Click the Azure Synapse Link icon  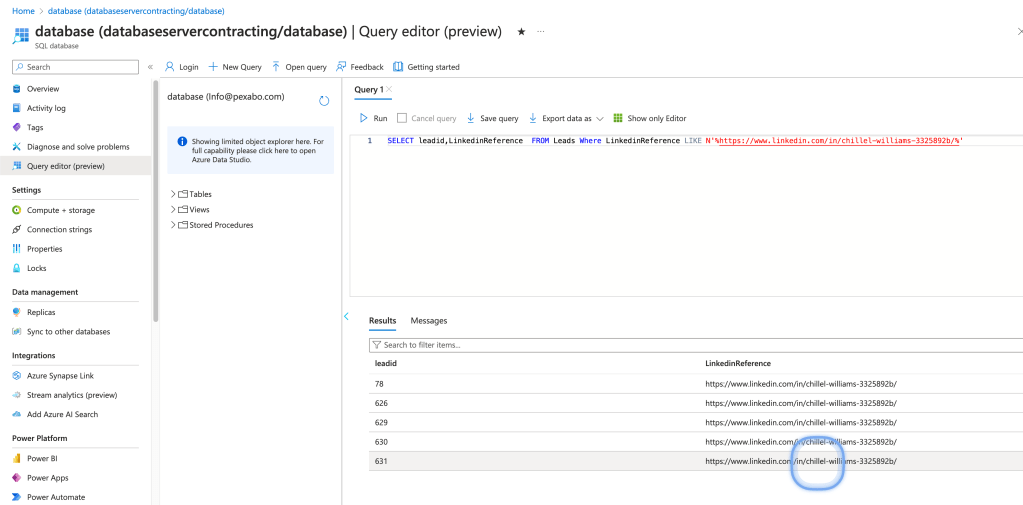(16, 376)
